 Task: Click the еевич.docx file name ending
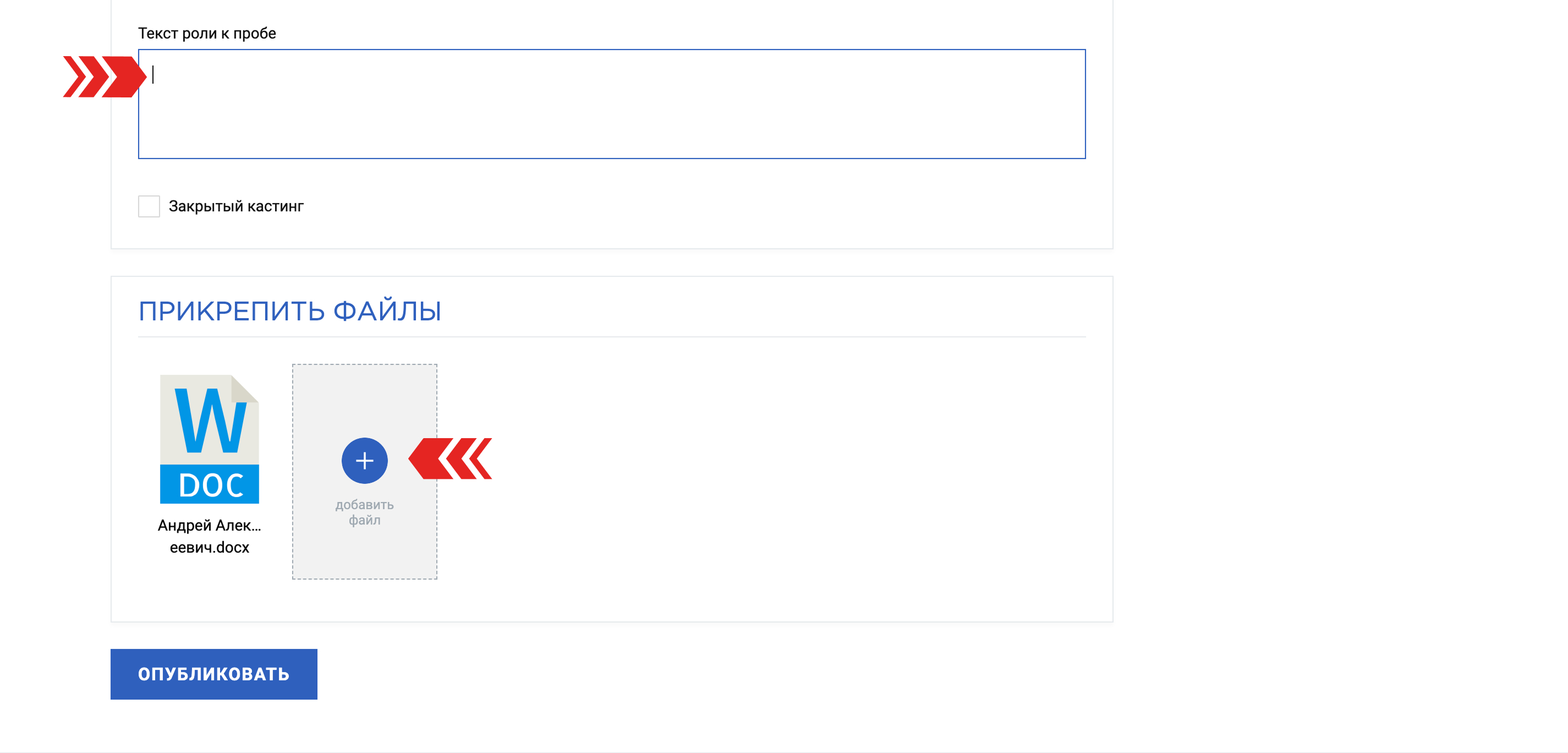click(210, 547)
